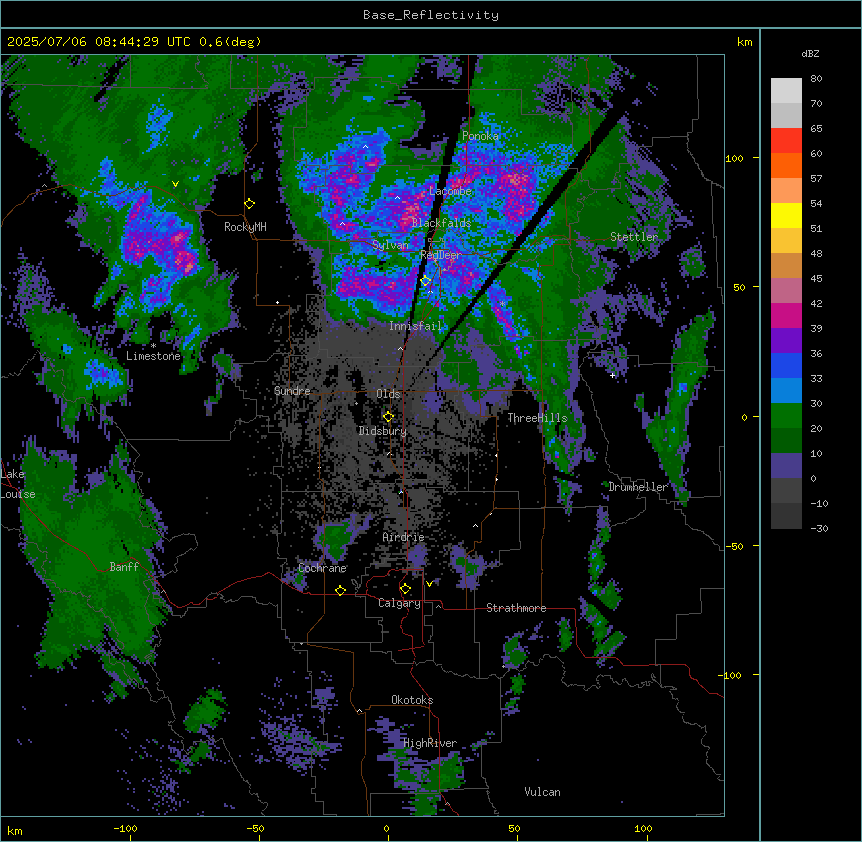Click the Lake Louise label at left edge
This screenshot has width=862, height=842.
[16, 484]
